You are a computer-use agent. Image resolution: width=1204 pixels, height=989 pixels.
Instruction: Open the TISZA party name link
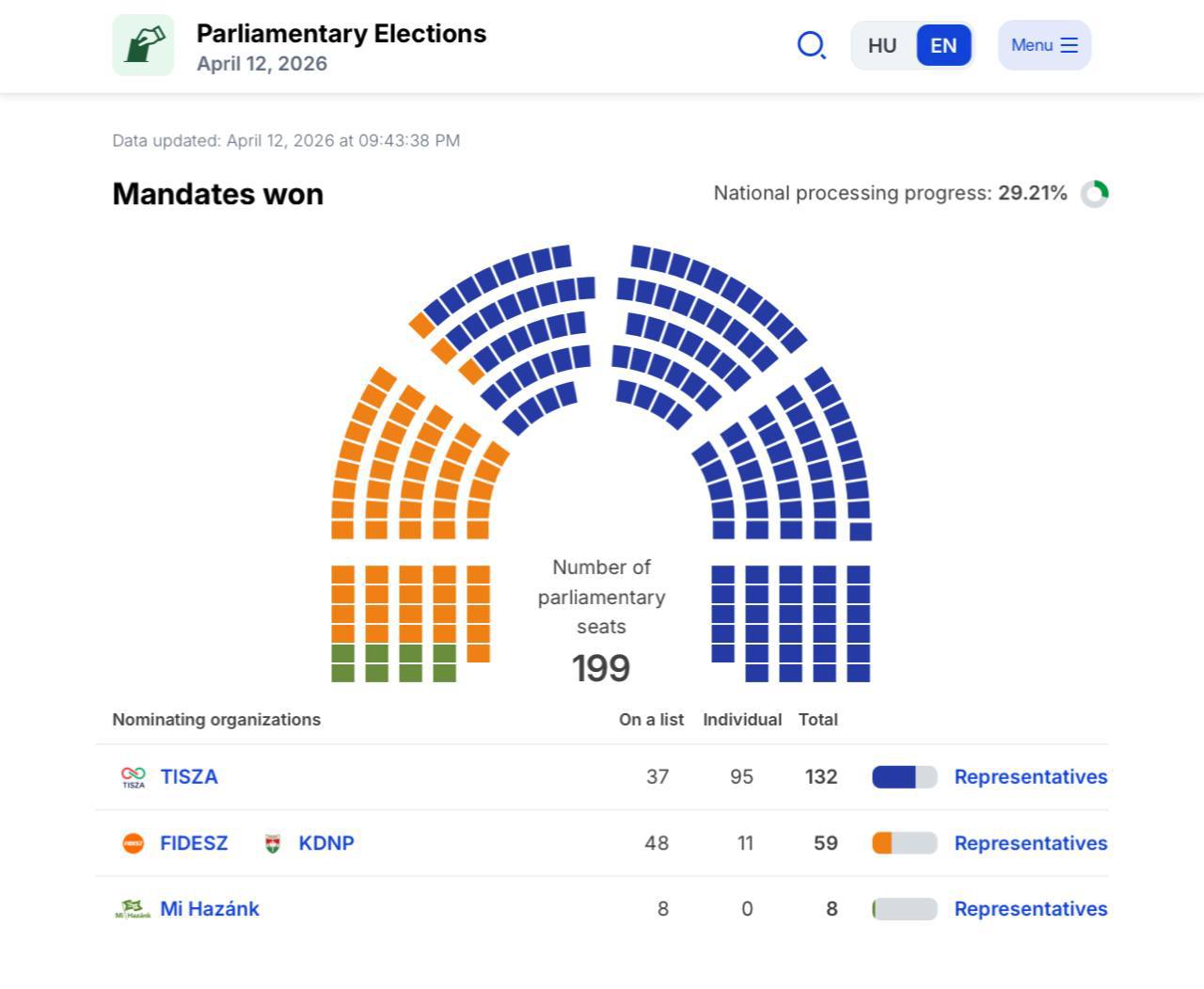[189, 777]
